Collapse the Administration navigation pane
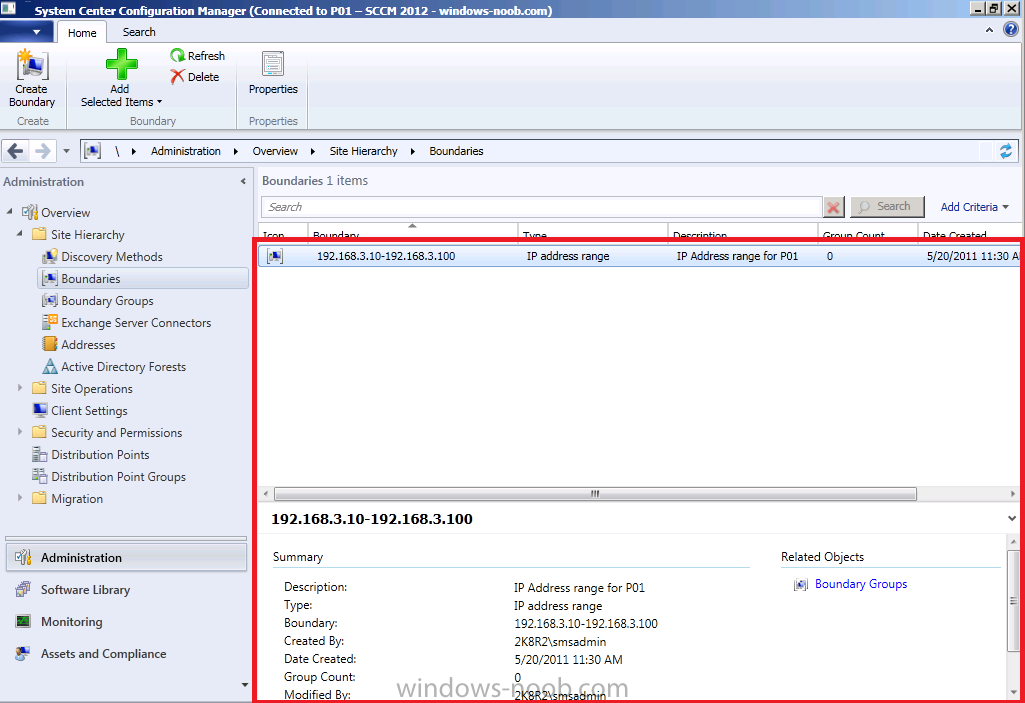Viewport: 1025px width, 703px height. click(x=243, y=181)
